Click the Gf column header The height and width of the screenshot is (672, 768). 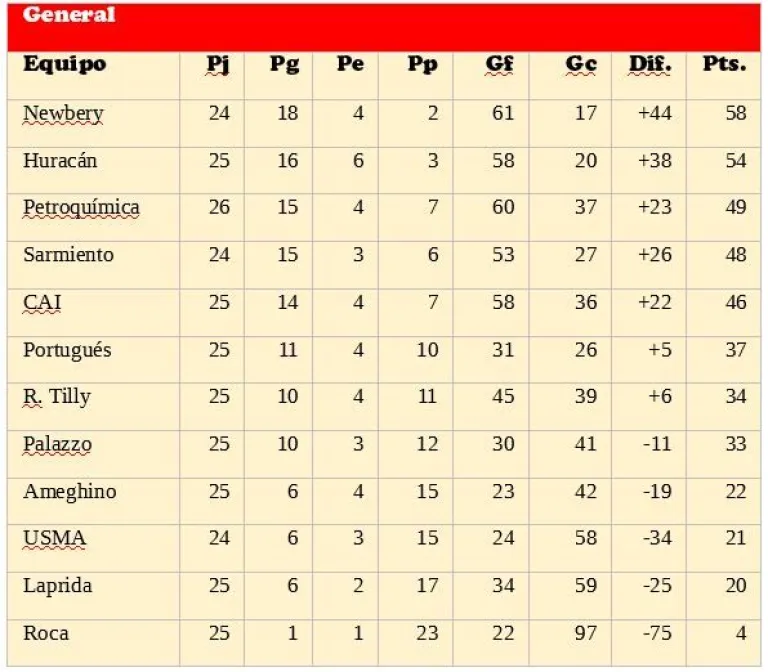pyautogui.click(x=499, y=65)
